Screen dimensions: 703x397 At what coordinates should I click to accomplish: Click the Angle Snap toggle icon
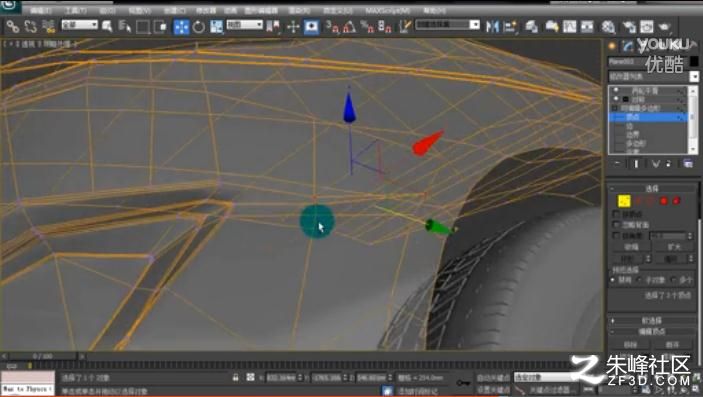pos(349,27)
